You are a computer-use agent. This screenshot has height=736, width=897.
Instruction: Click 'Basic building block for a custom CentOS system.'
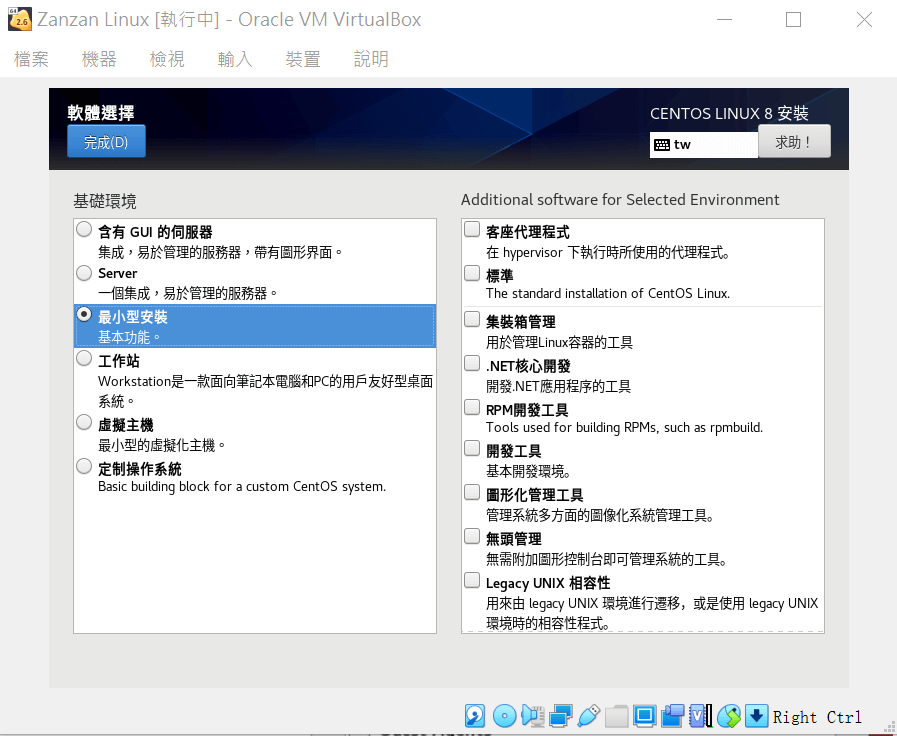coord(242,487)
